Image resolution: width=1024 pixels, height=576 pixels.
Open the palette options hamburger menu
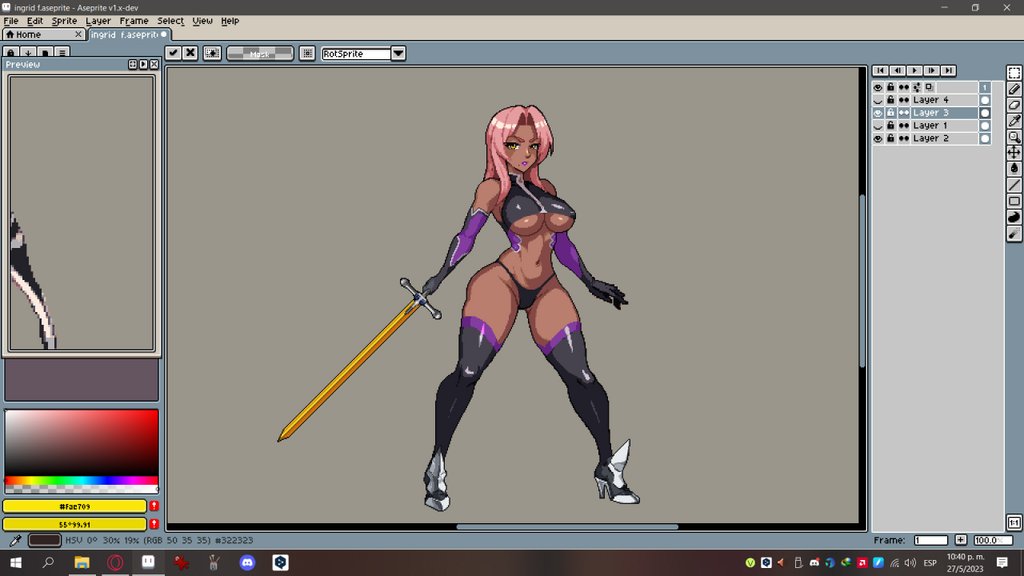pos(62,52)
